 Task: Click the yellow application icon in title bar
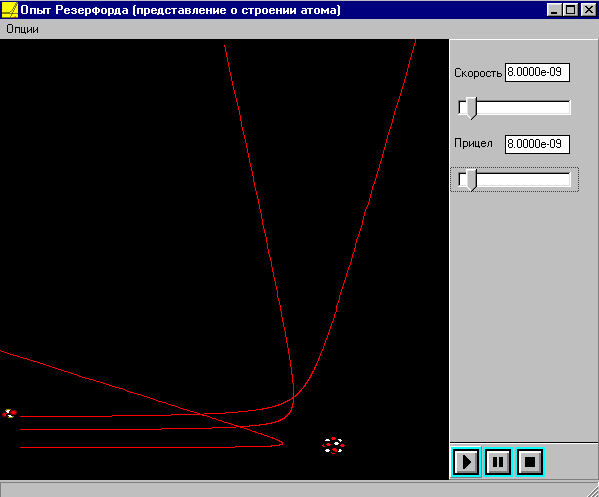(10, 10)
